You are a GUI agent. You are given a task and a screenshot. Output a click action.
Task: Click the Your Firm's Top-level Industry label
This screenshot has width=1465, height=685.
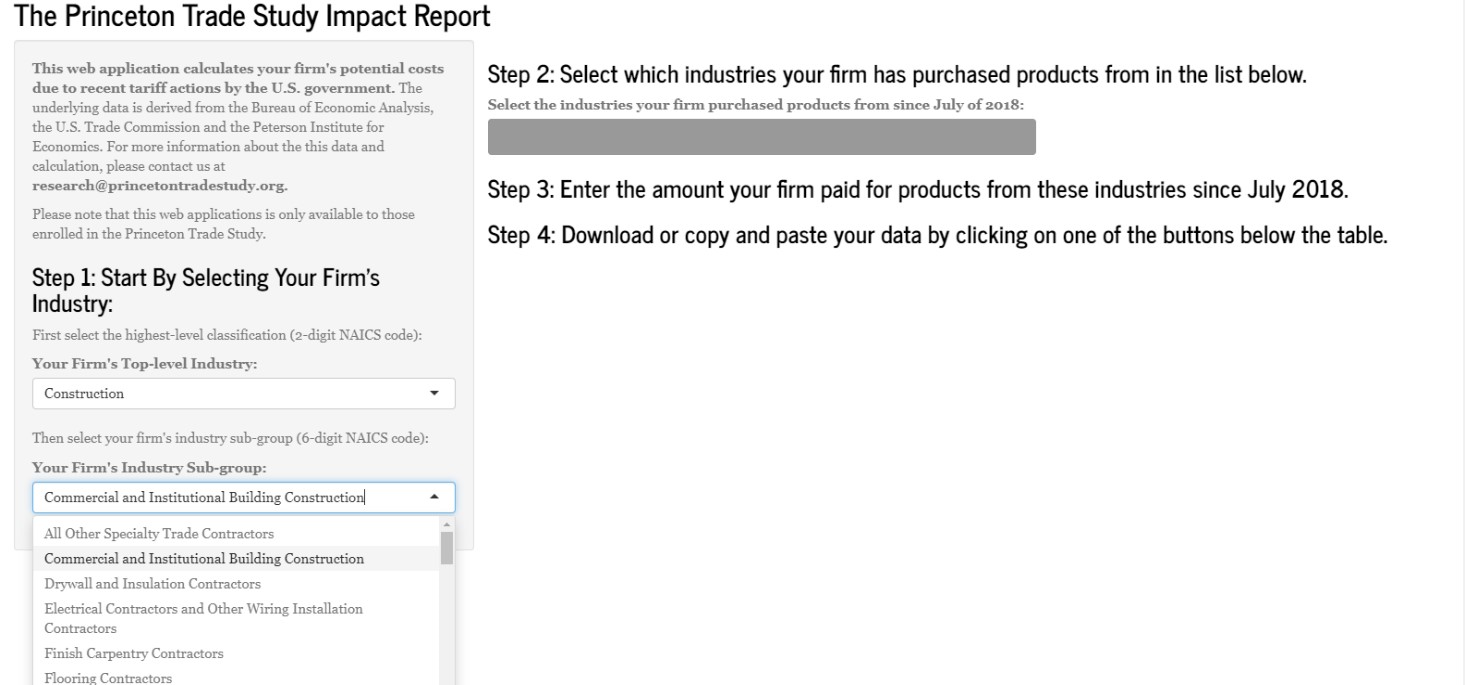click(x=144, y=364)
